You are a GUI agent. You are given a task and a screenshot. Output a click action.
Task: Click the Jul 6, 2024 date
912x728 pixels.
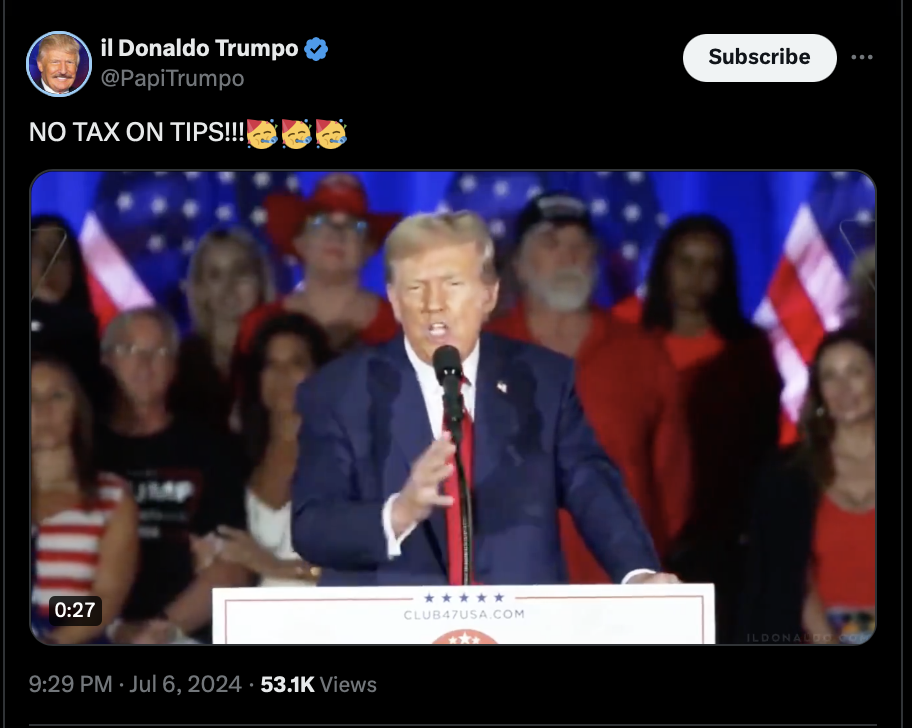coord(185,684)
